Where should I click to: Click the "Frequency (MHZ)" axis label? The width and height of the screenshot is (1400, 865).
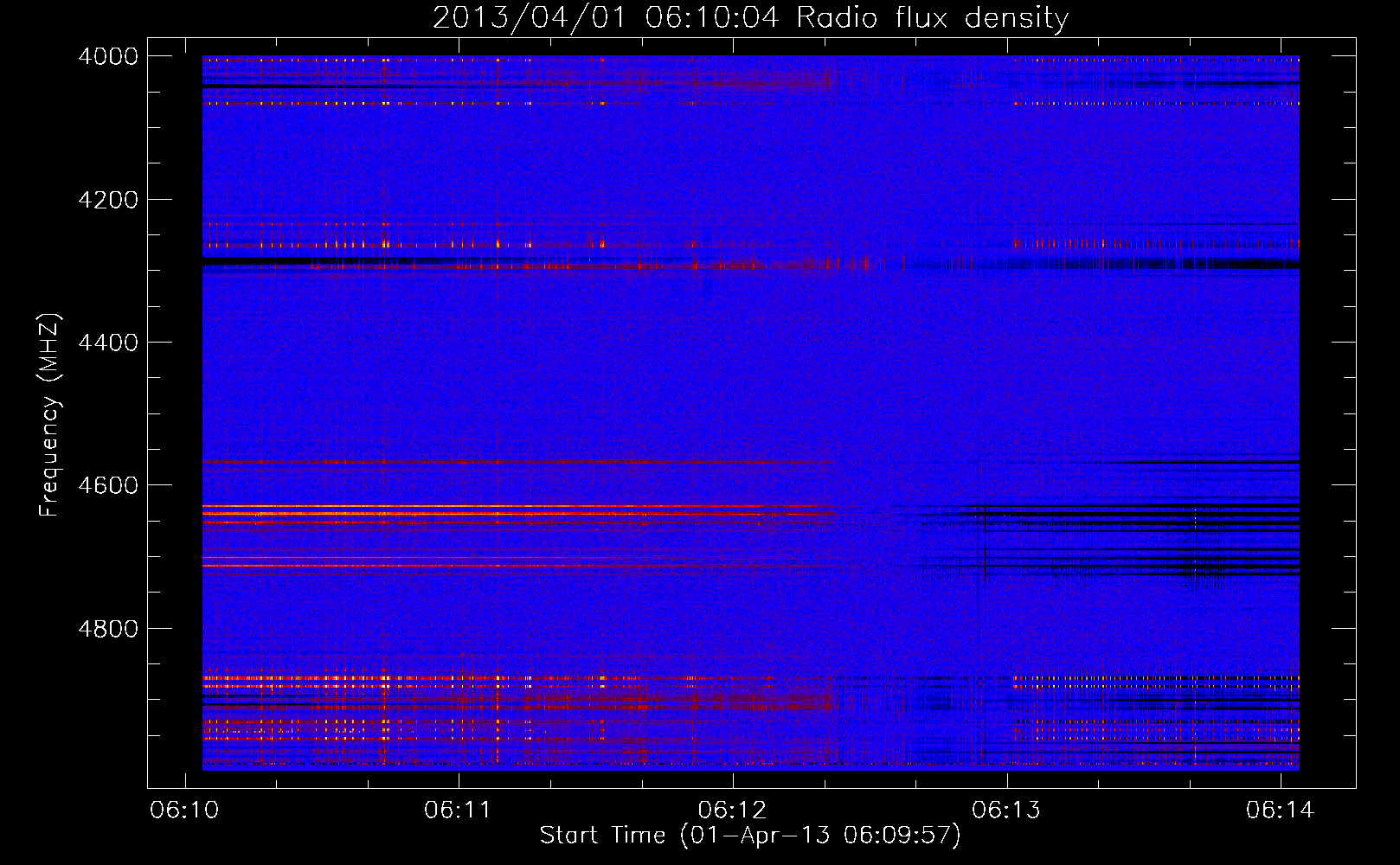[x=50, y=415]
